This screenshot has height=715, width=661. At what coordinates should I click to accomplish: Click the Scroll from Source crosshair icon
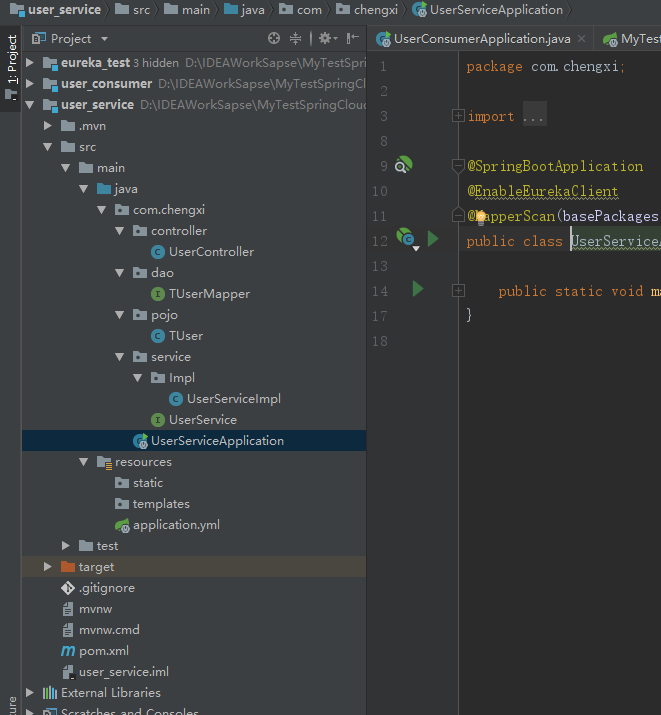(x=274, y=38)
